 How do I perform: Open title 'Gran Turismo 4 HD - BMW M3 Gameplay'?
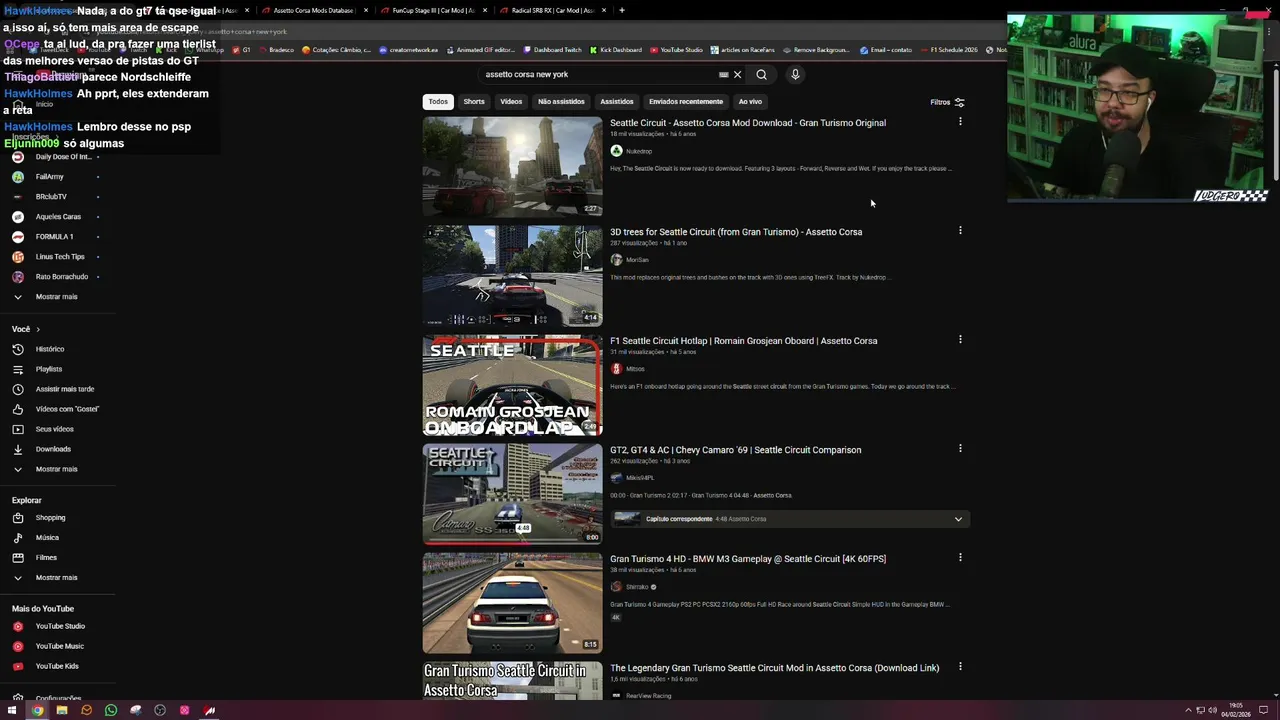coord(748,559)
